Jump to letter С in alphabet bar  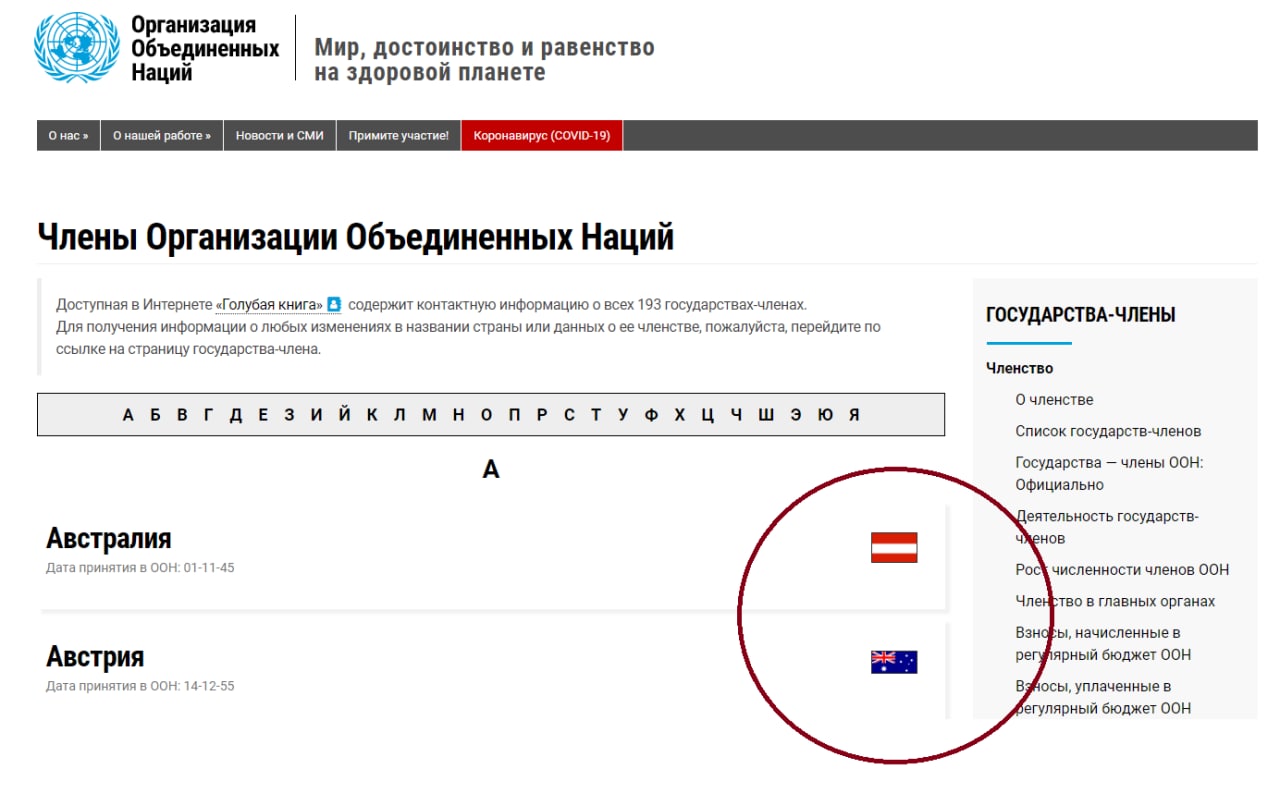click(x=569, y=415)
